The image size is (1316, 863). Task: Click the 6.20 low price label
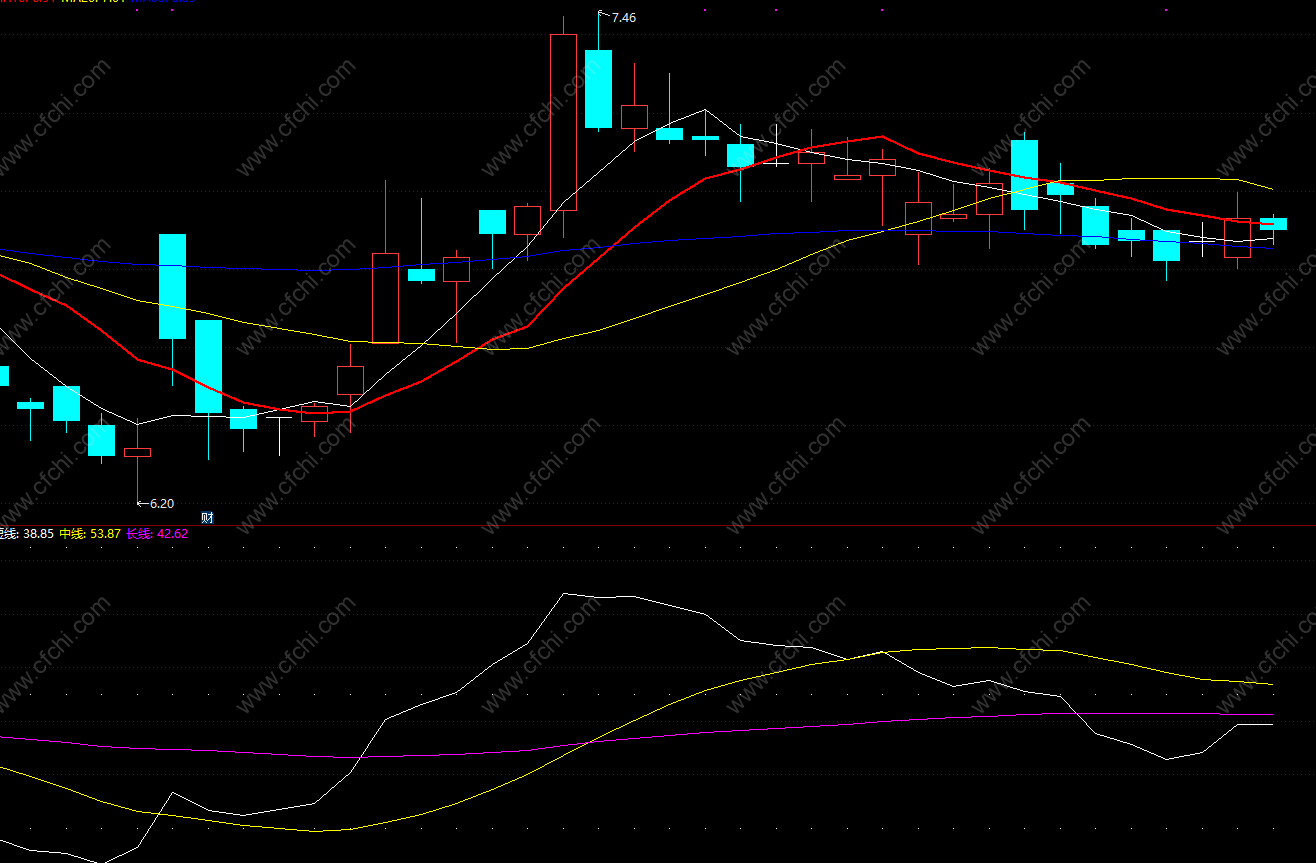pyautogui.click(x=161, y=504)
